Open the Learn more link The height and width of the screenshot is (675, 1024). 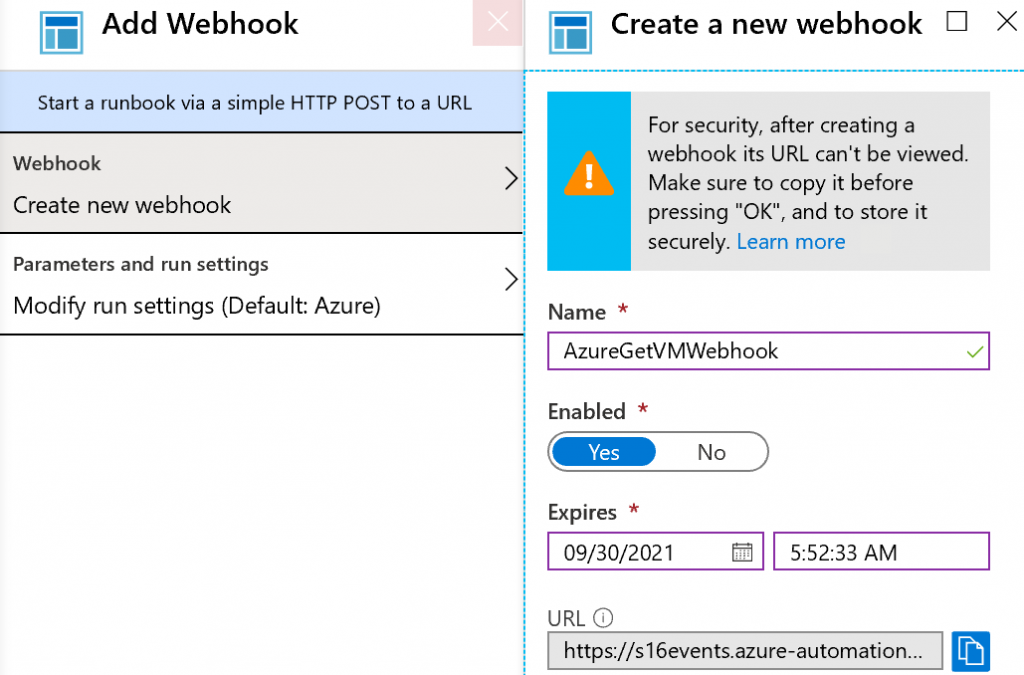(791, 242)
